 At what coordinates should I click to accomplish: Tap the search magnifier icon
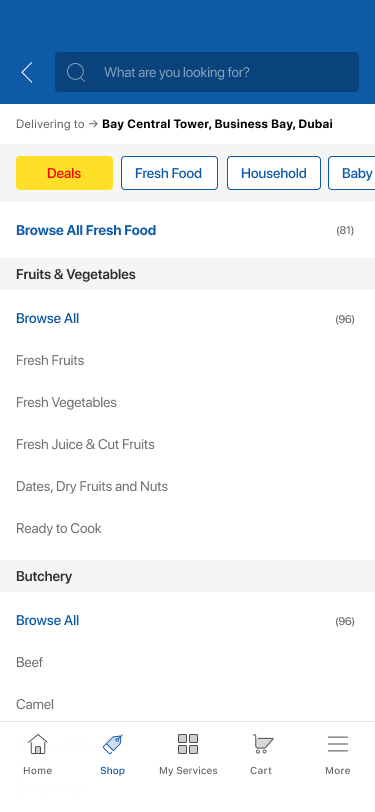pos(76,72)
